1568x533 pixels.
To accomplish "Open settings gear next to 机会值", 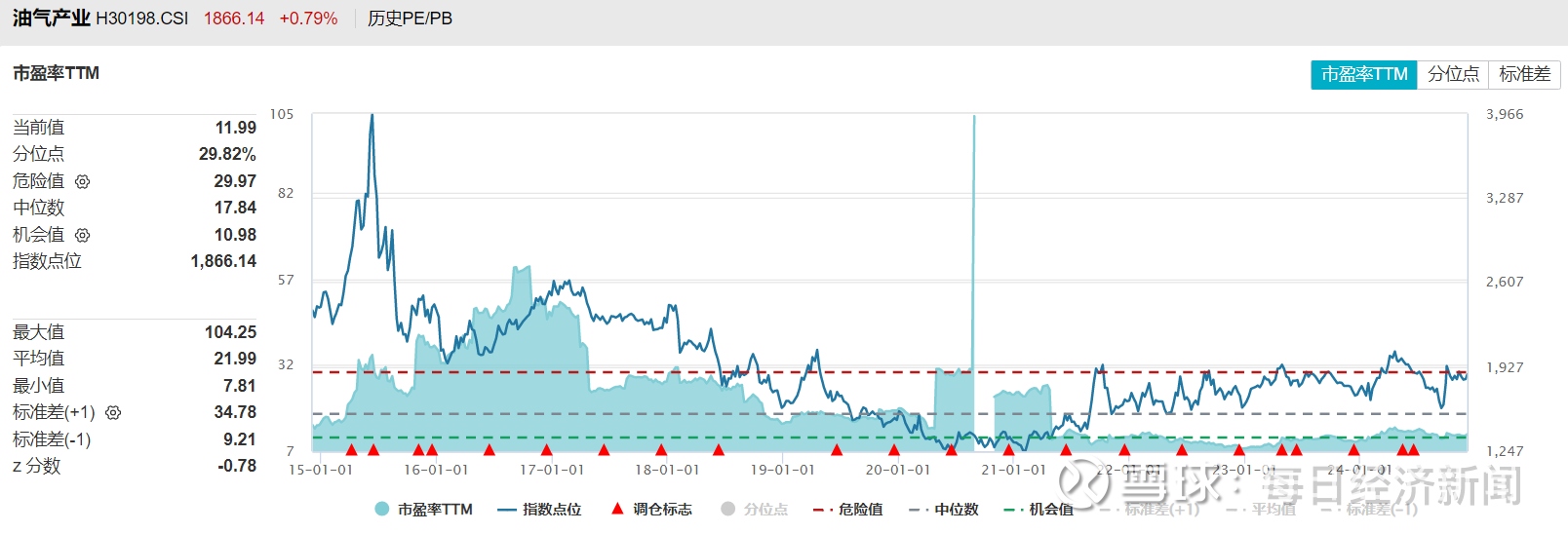I will 83,235.
